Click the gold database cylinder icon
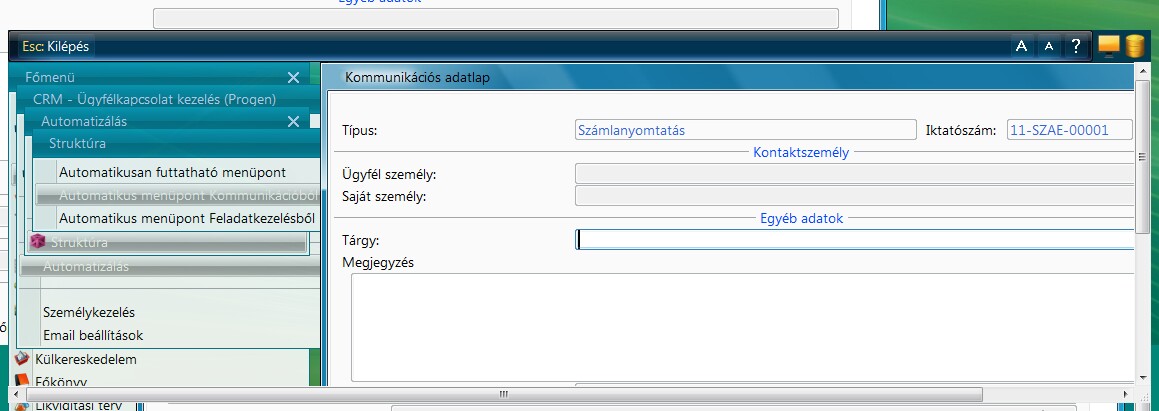The width and height of the screenshot is (1159, 411). pyautogui.click(x=1135, y=46)
